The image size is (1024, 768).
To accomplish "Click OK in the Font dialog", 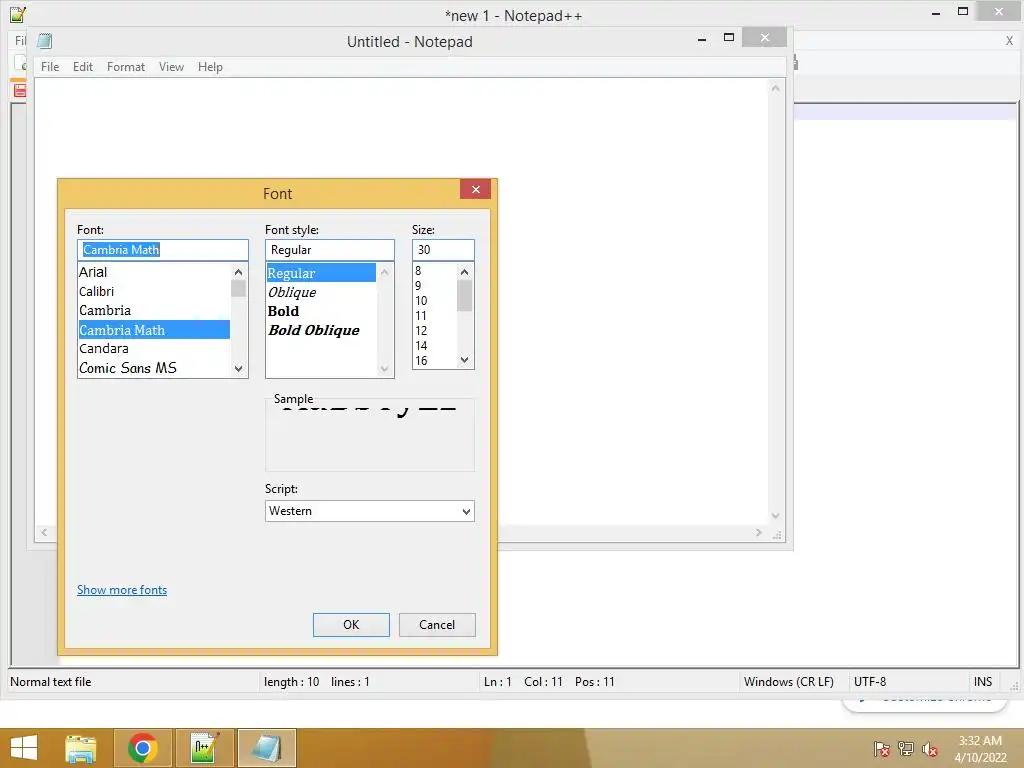I will click(x=351, y=625).
